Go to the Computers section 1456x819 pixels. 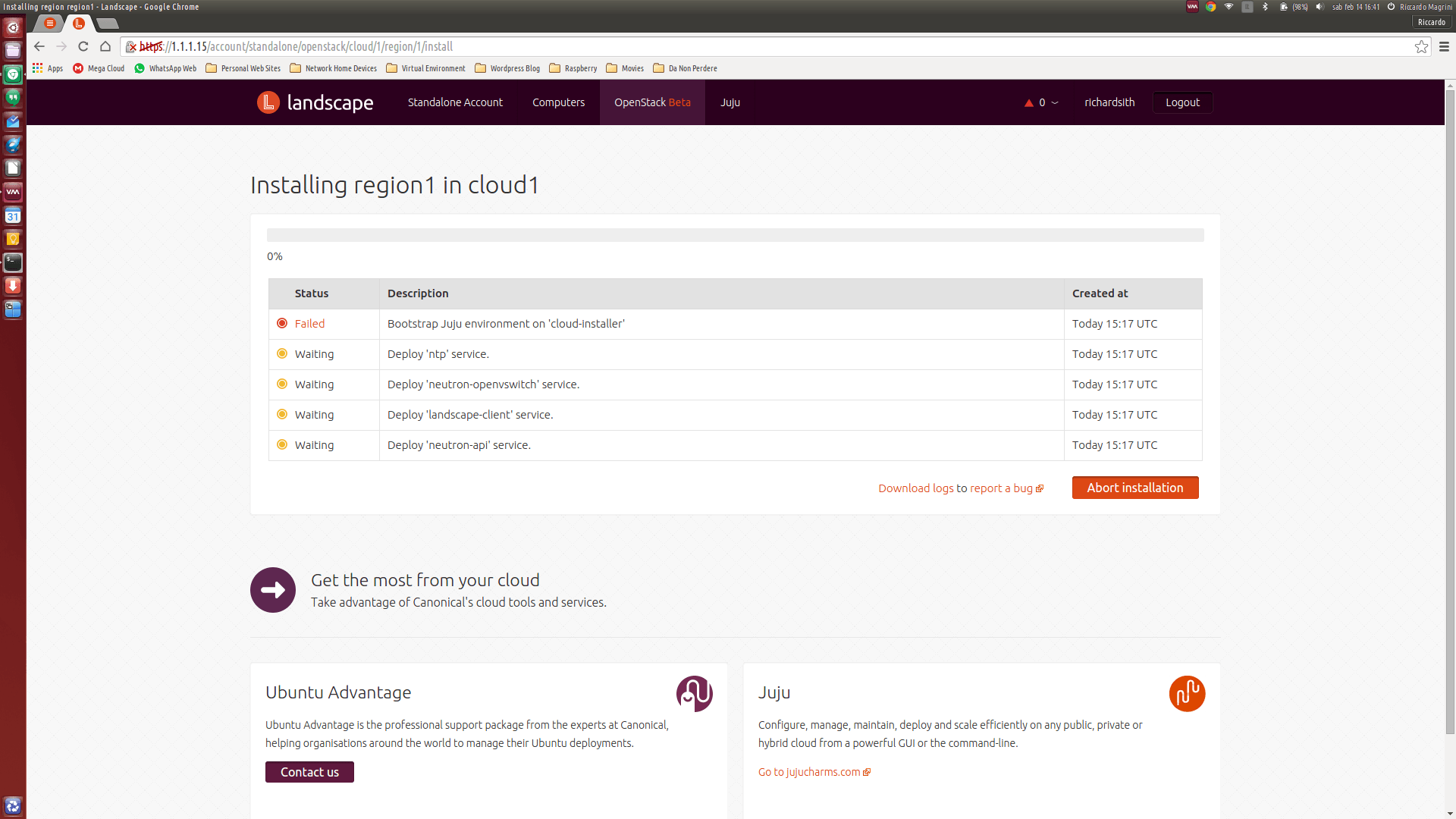[559, 102]
